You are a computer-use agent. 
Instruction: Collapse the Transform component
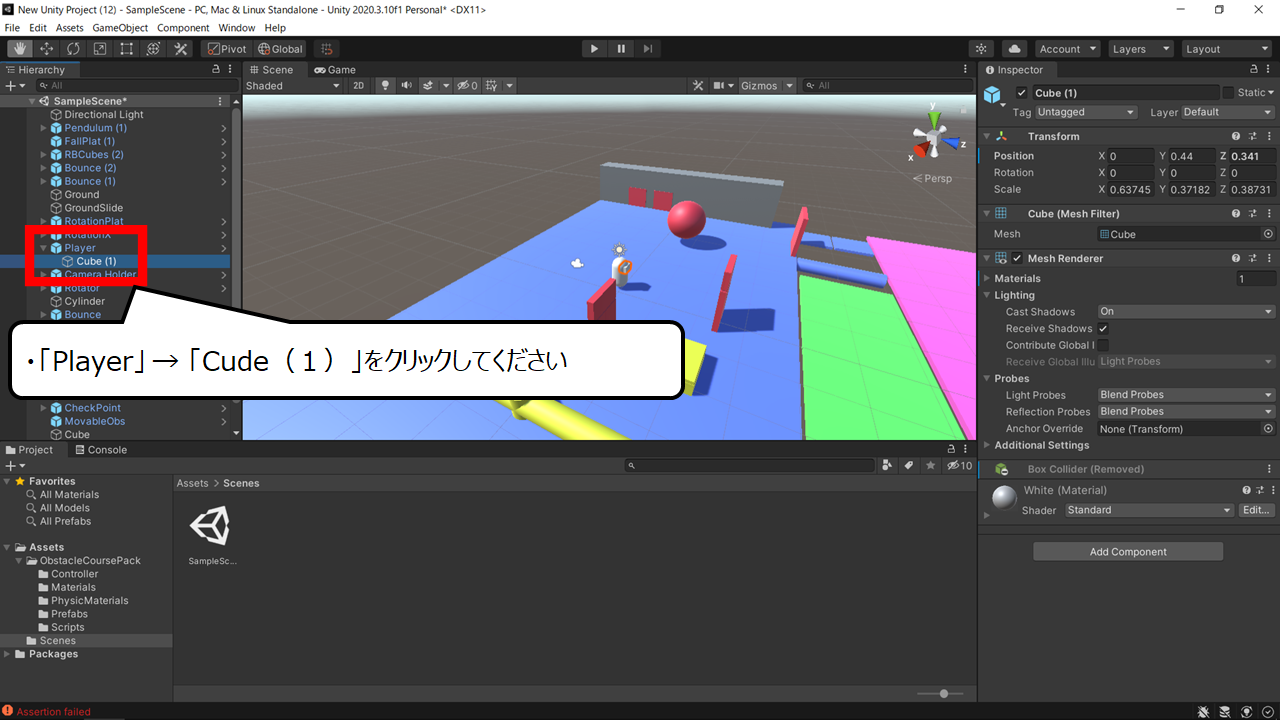[x=986, y=136]
